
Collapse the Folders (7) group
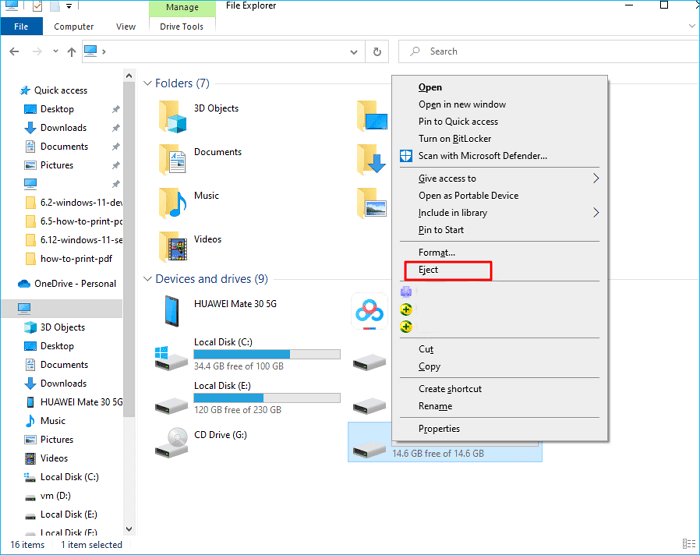[x=147, y=83]
